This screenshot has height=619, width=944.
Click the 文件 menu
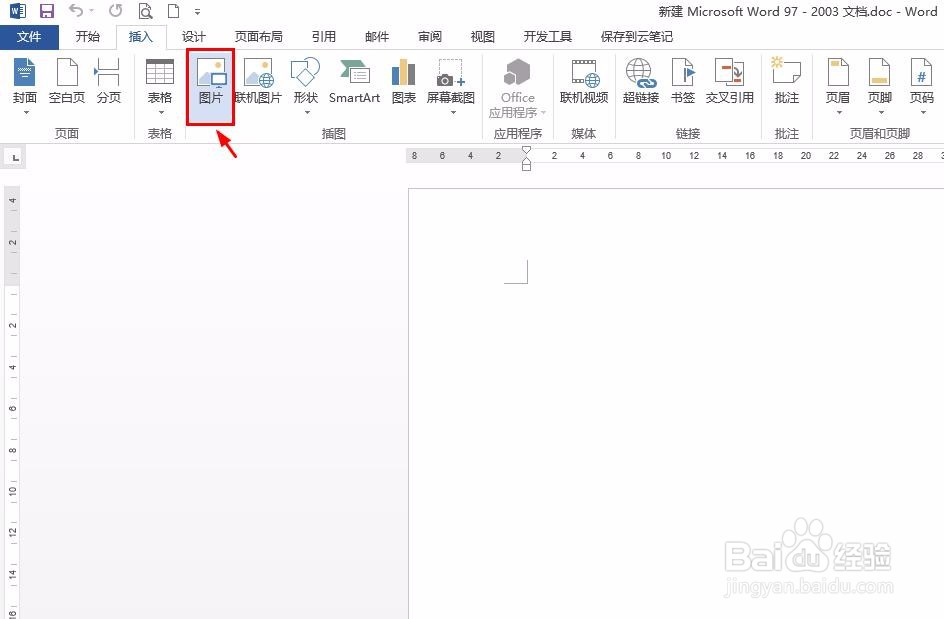30,36
